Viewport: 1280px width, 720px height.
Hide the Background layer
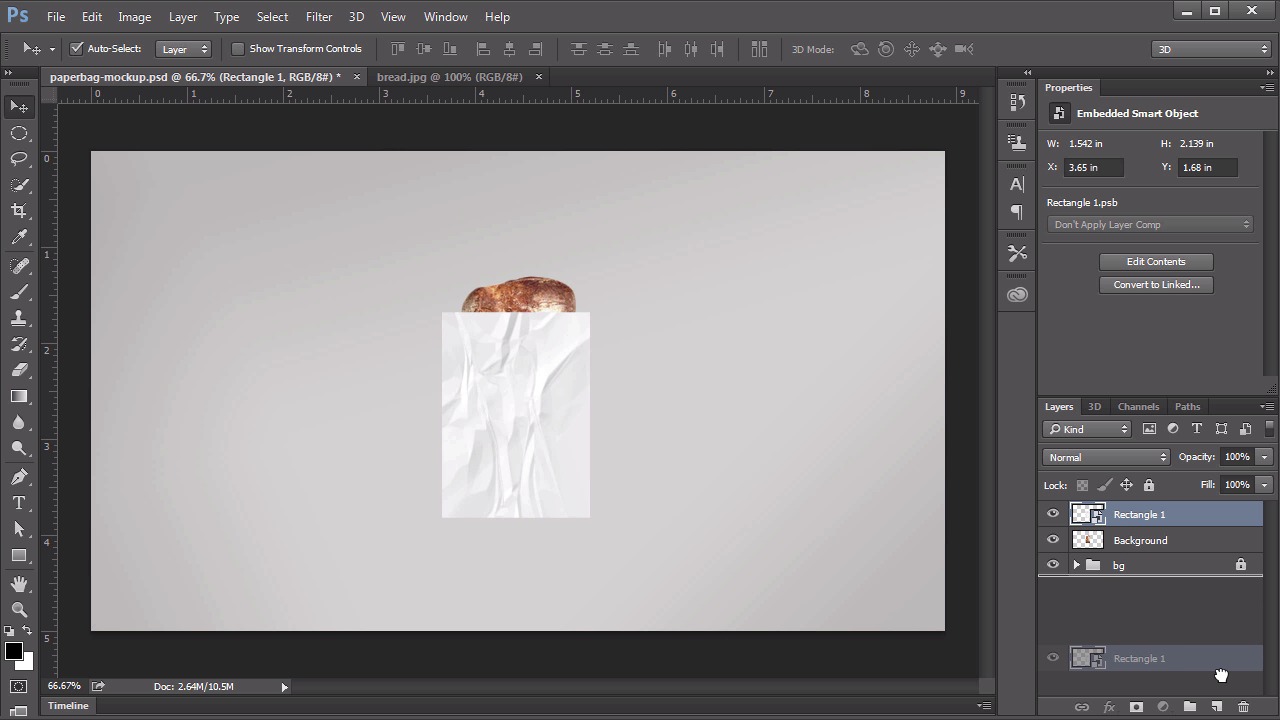[1053, 540]
